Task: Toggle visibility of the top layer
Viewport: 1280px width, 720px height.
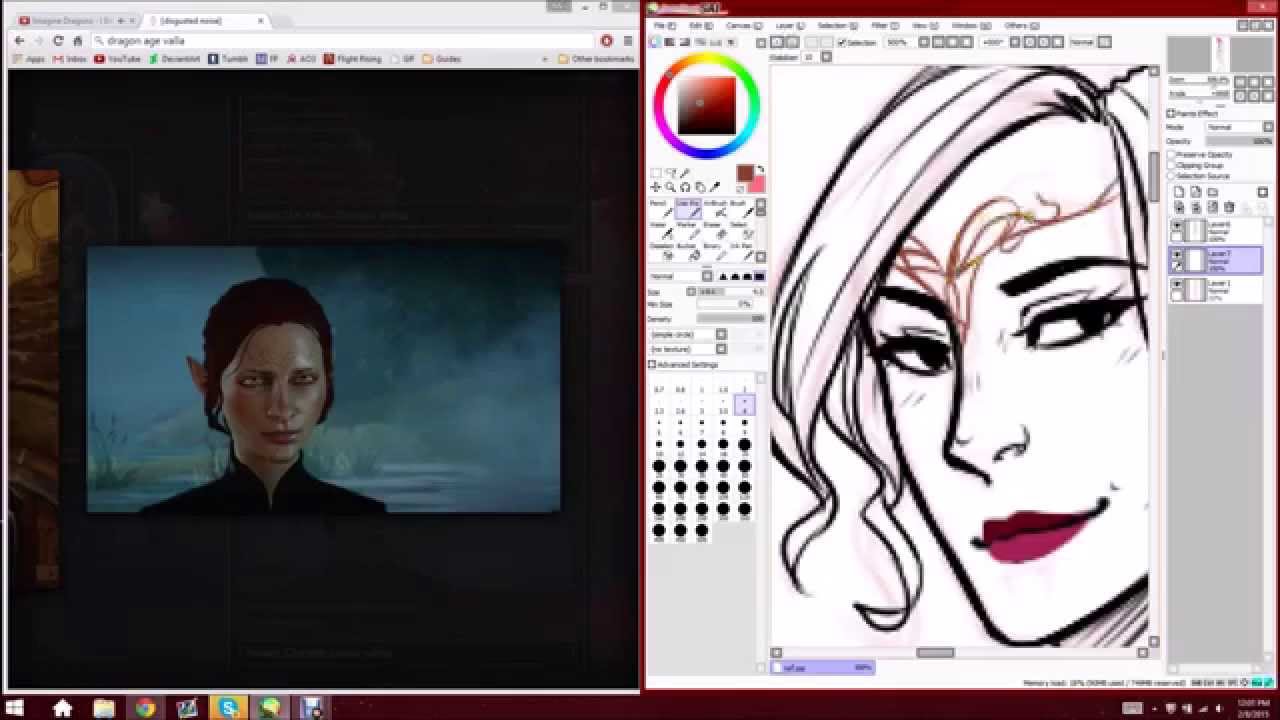Action: tap(1177, 227)
